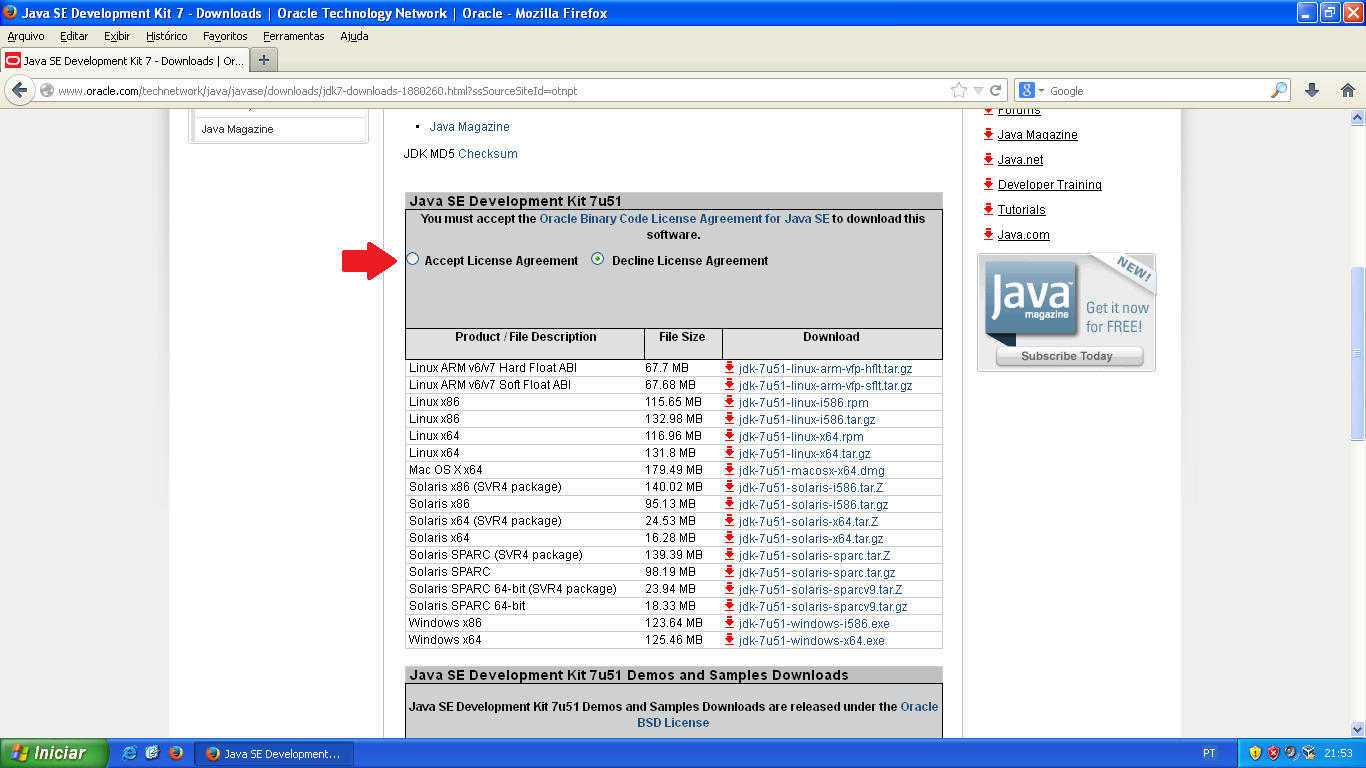Select Accept License Agreement radio button
1366x768 pixels.
[413, 259]
